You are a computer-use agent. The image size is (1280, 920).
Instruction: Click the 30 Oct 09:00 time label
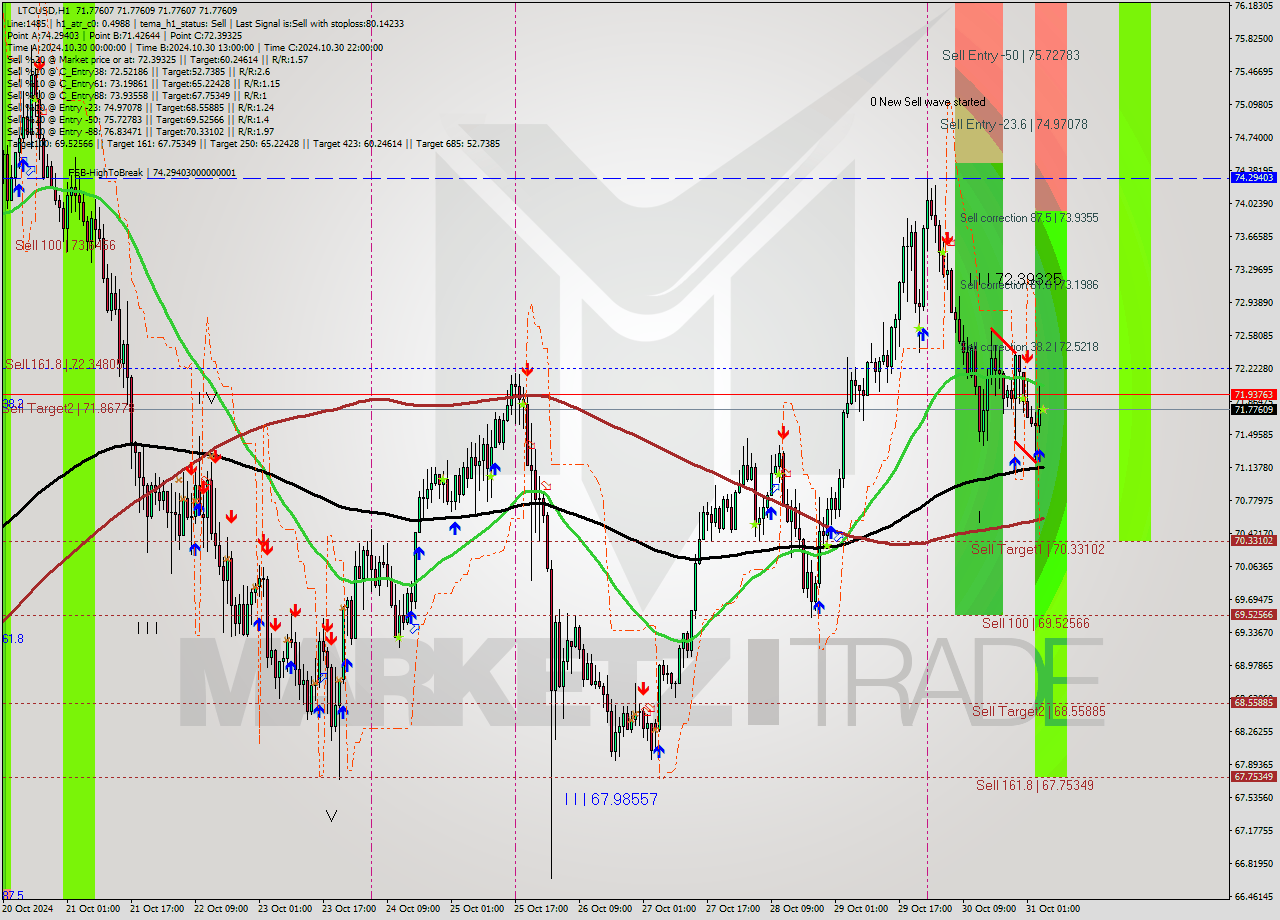coord(989,909)
